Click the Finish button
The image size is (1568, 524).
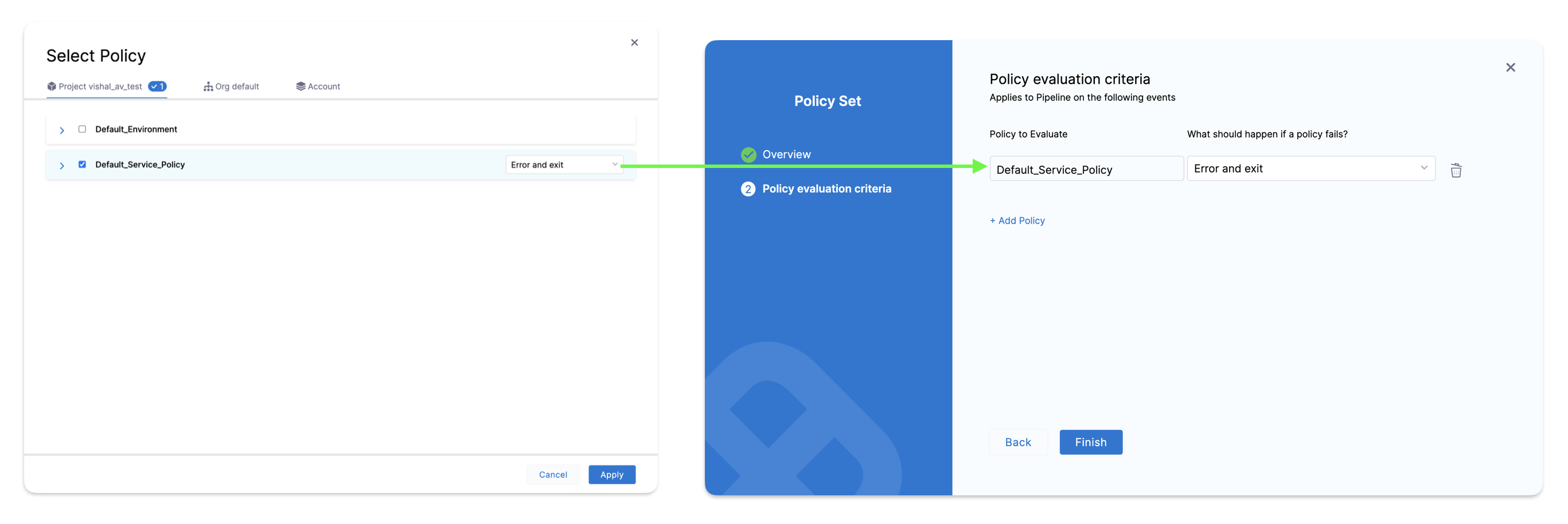(1091, 442)
